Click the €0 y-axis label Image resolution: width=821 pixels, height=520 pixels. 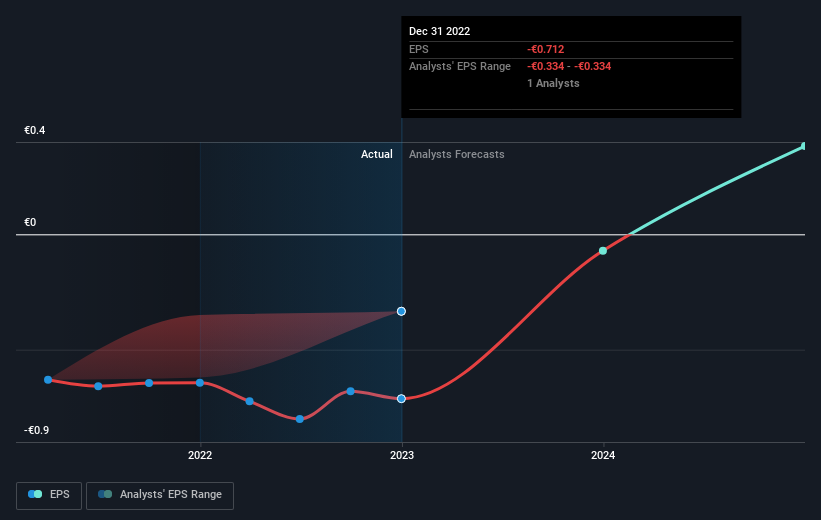coord(30,222)
